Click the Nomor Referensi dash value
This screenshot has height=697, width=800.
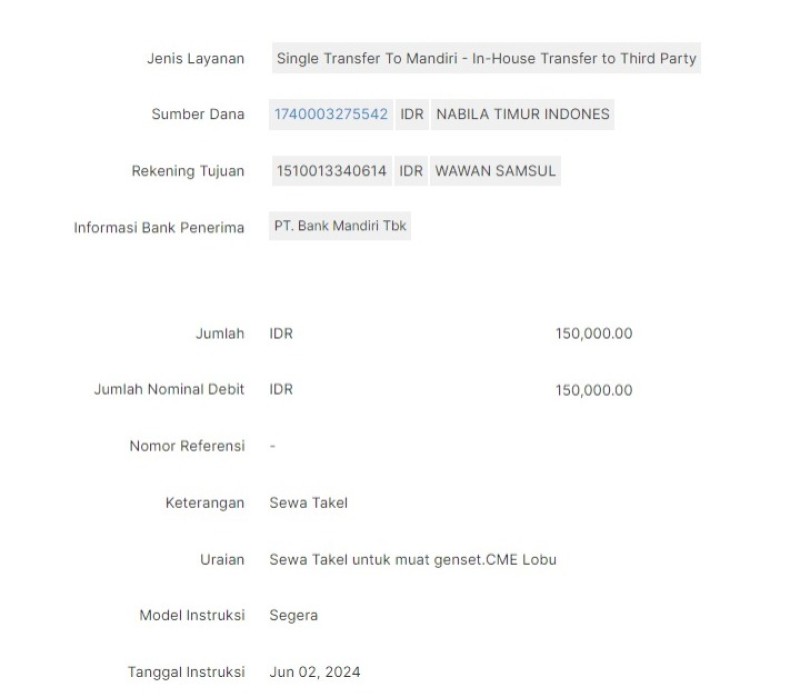click(x=272, y=446)
